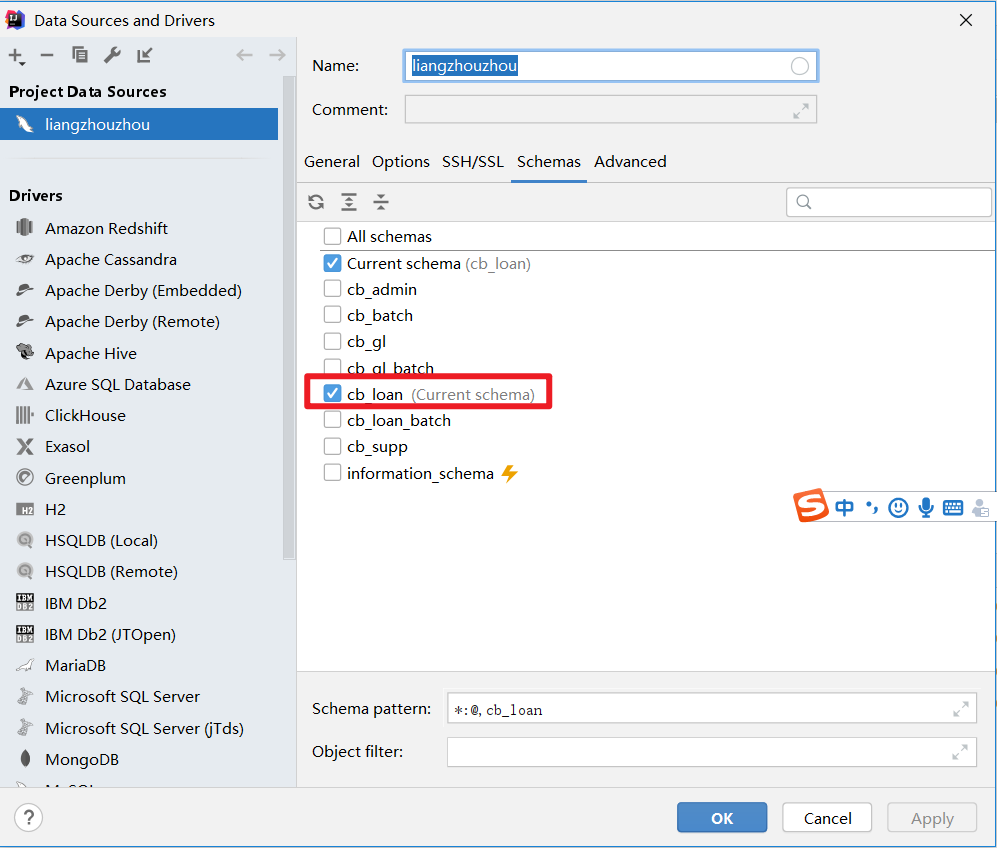
Task: Go back with the left arrow
Action: [244, 55]
